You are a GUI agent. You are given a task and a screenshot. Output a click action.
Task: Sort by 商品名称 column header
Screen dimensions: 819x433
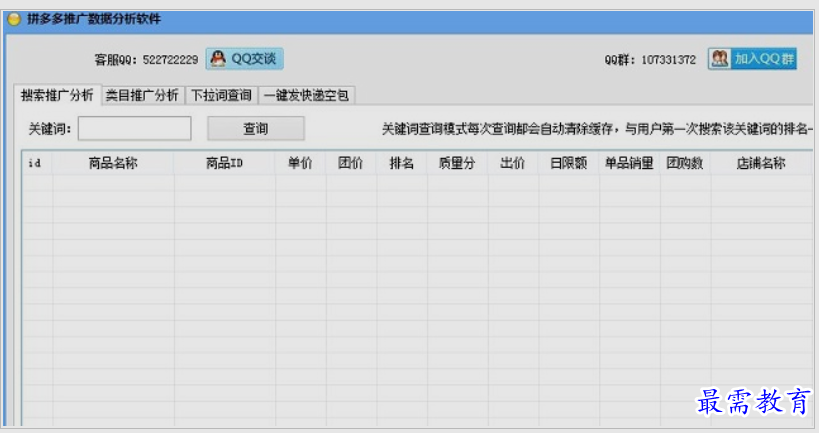[x=113, y=163]
